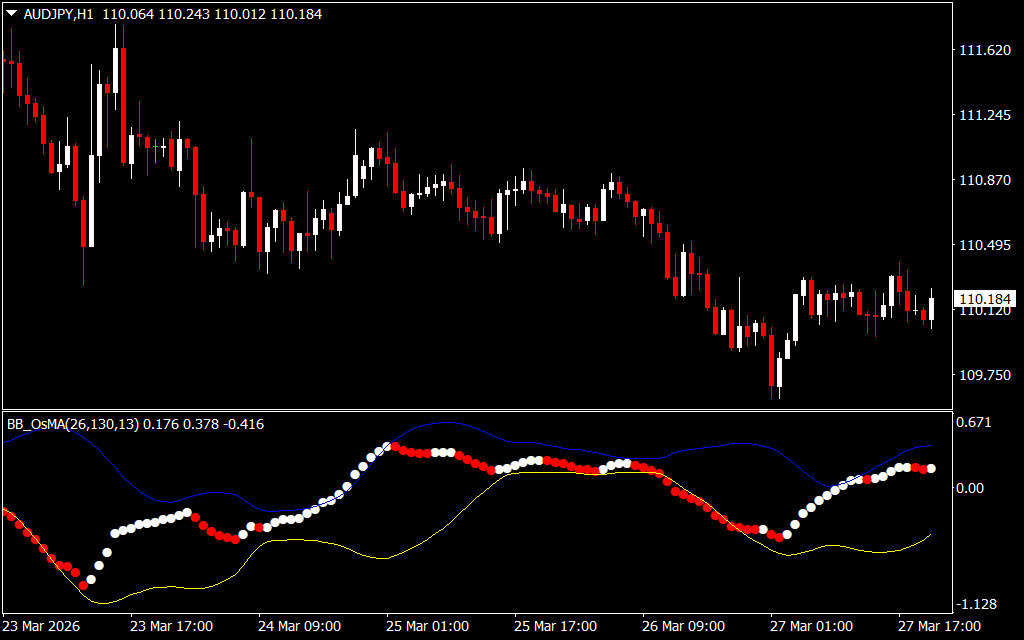The image size is (1024, 640).
Task: Click the AUDJPY,H1 chart title text
Action: pos(61,15)
